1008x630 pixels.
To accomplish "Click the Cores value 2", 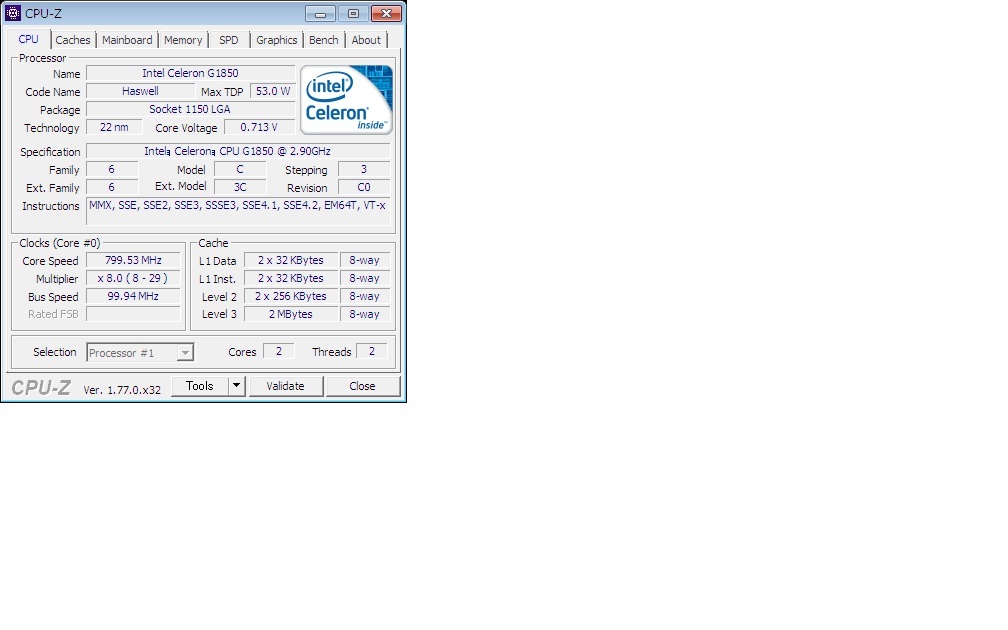I will pyautogui.click(x=278, y=352).
